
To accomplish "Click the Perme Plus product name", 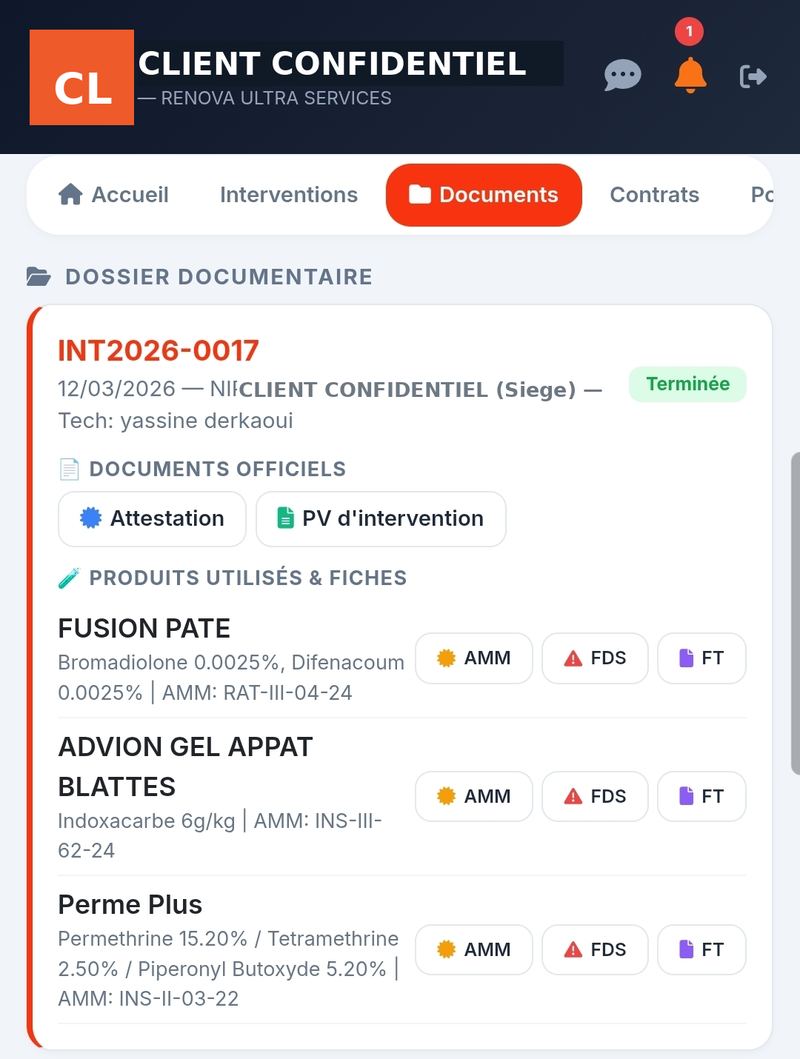I will [130, 904].
